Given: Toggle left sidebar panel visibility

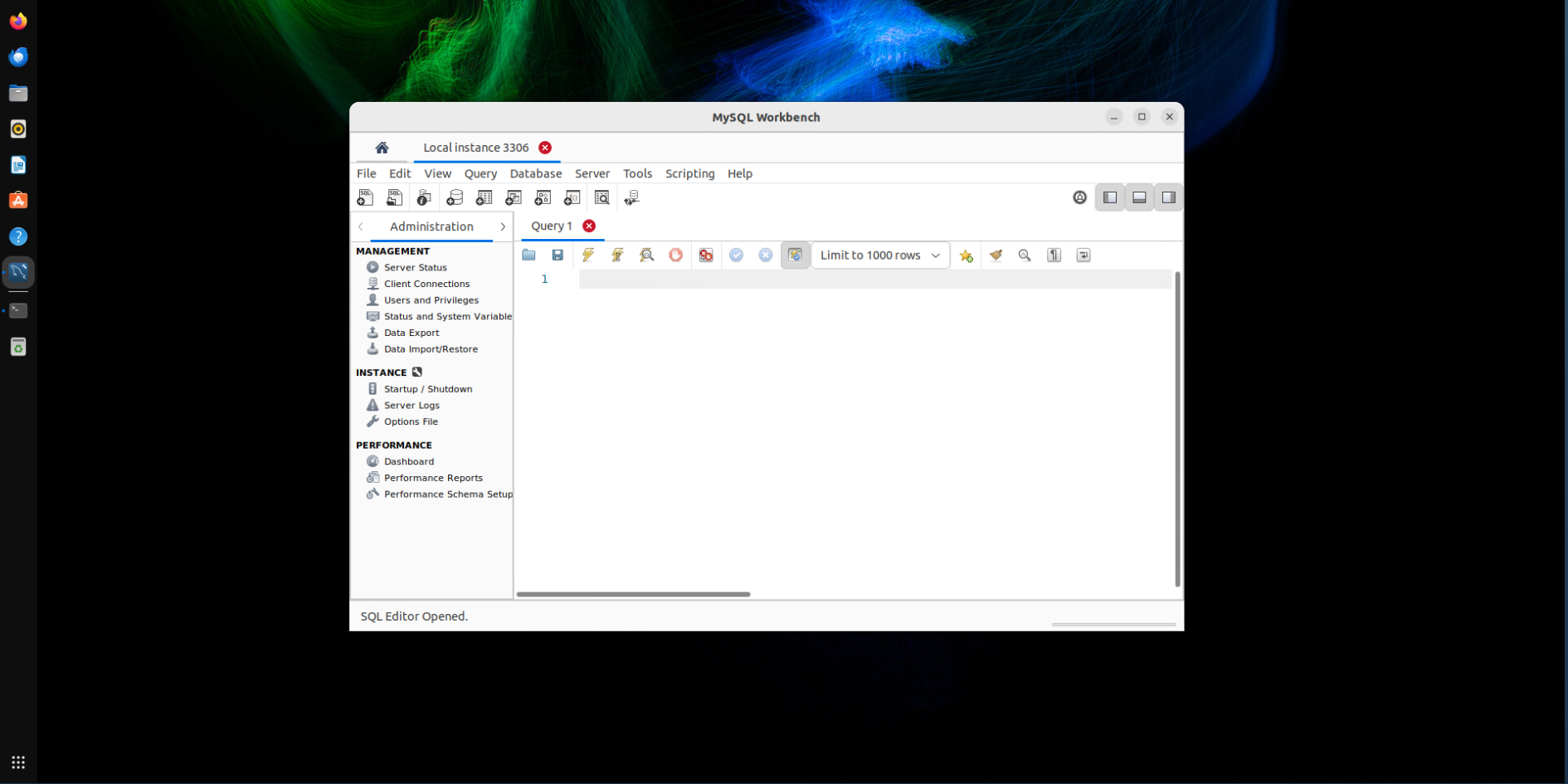Looking at the screenshot, I should pyautogui.click(x=1110, y=197).
